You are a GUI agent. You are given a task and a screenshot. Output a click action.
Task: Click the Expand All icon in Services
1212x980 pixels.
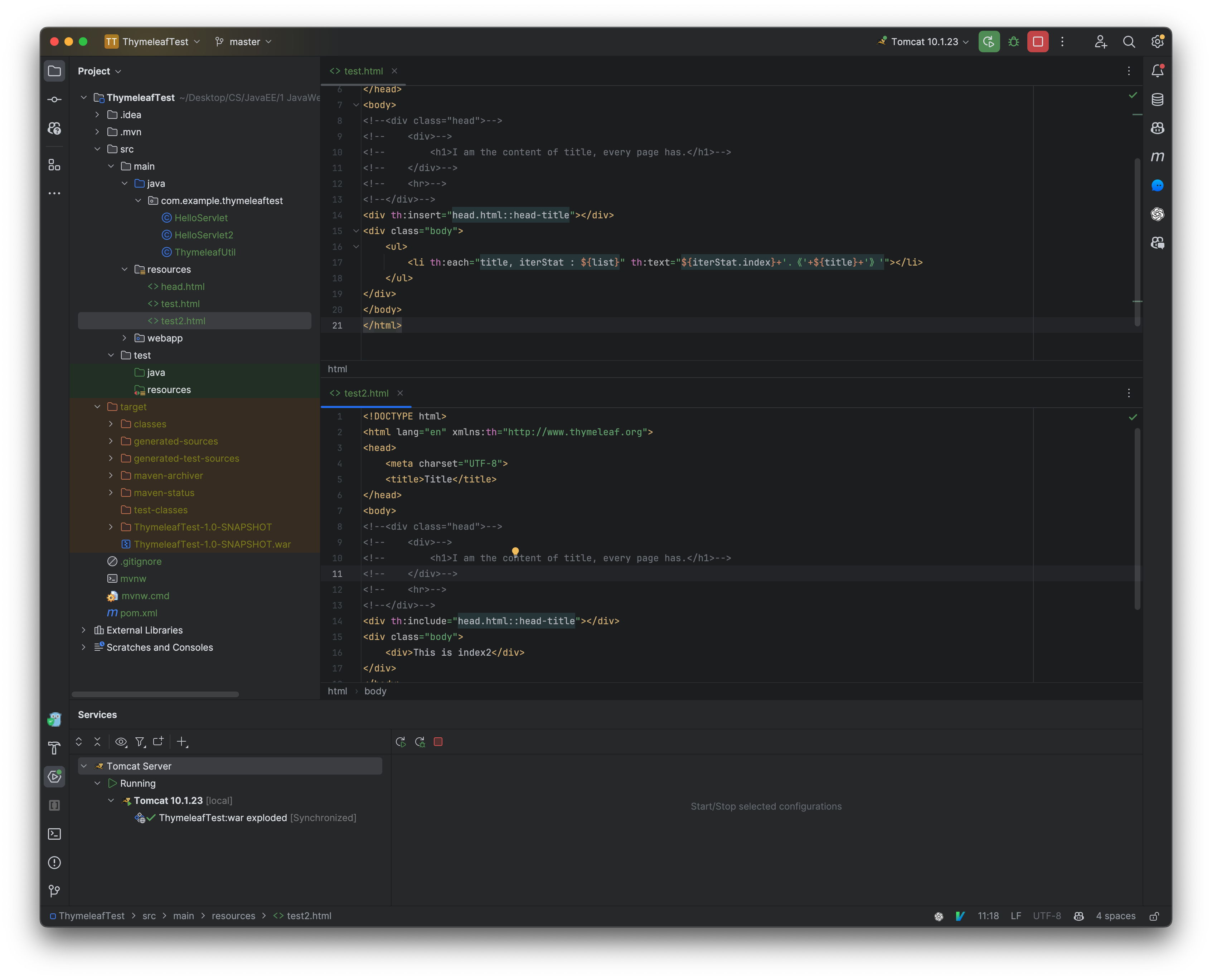click(x=79, y=742)
